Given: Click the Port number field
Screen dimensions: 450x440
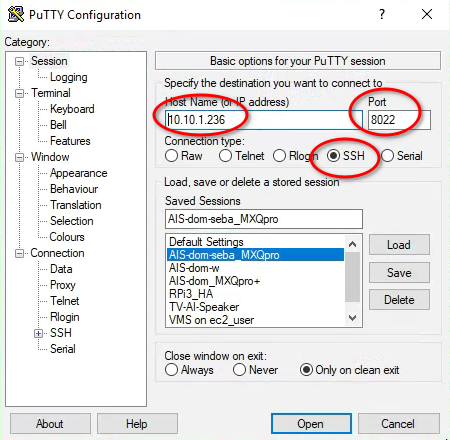Looking at the screenshot, I should [x=399, y=120].
